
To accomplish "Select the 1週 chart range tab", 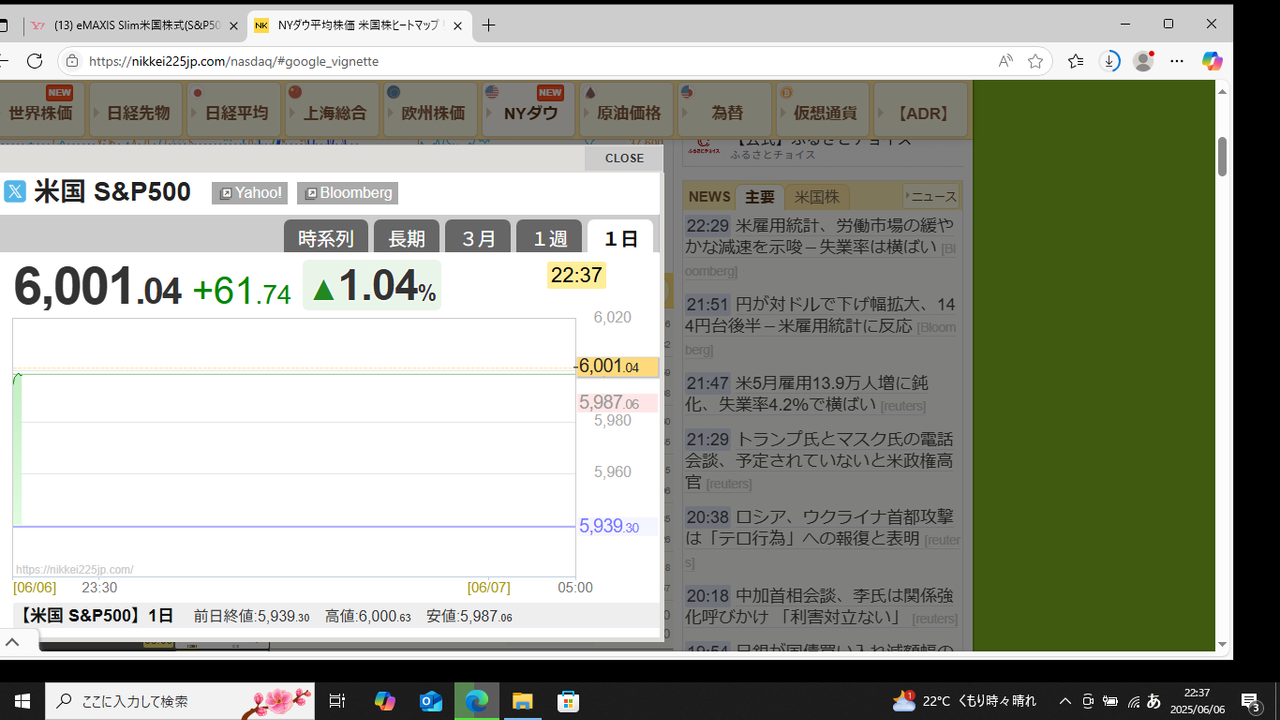I will (549, 238).
